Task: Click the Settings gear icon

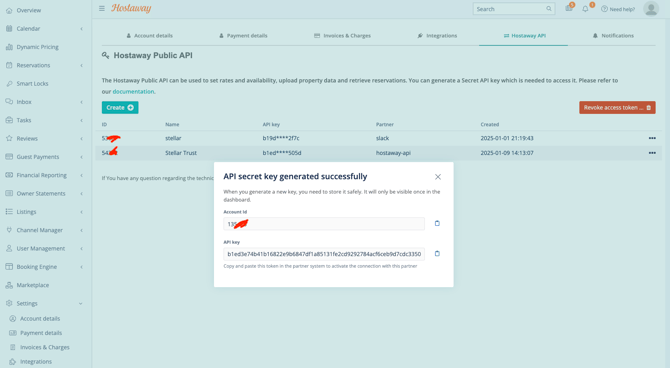Action: (9, 303)
